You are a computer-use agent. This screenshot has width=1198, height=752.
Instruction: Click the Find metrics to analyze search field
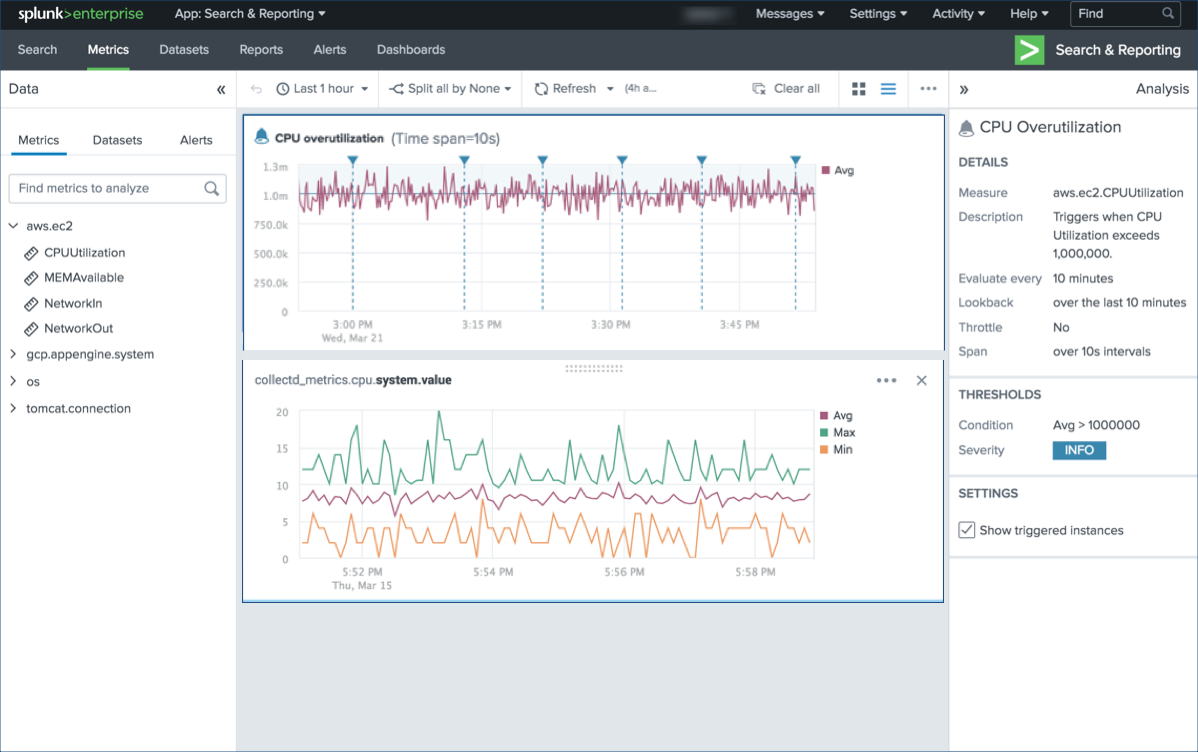(110, 188)
